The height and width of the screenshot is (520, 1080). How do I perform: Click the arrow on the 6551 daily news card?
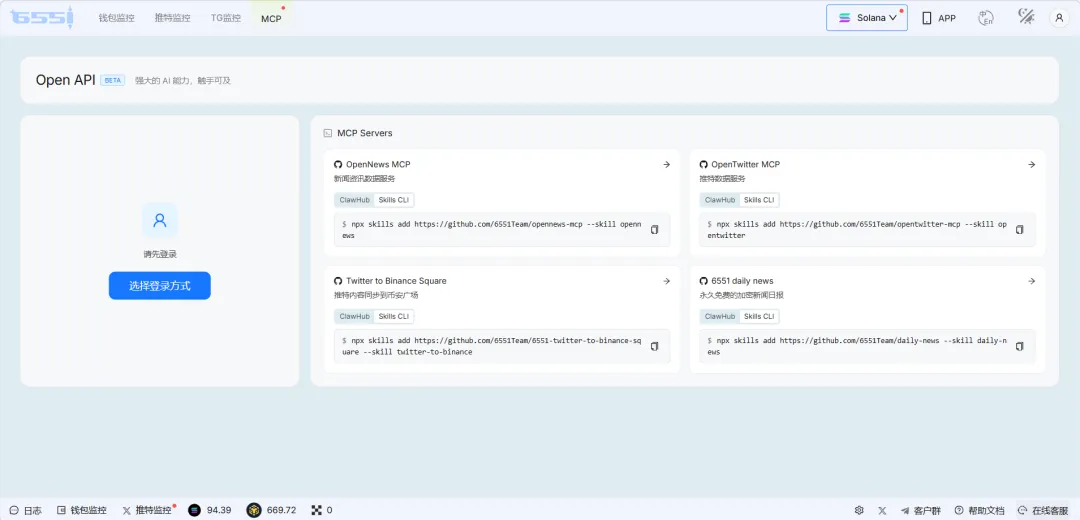point(1031,281)
